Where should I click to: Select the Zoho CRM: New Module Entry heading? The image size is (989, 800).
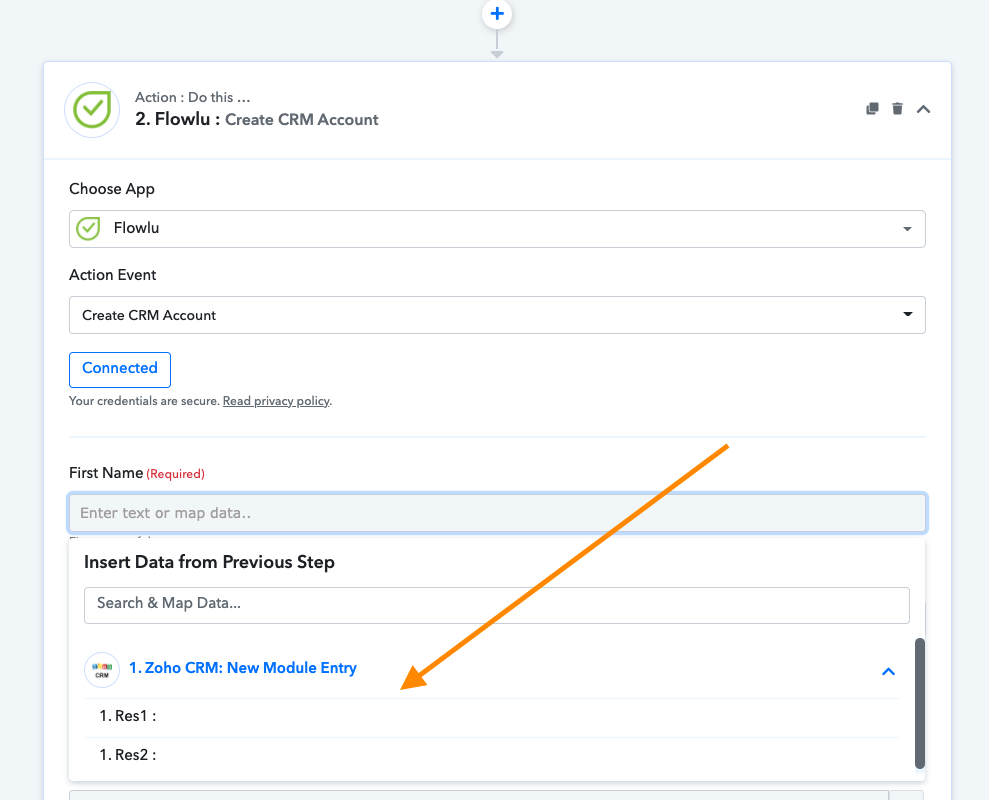tap(243, 668)
